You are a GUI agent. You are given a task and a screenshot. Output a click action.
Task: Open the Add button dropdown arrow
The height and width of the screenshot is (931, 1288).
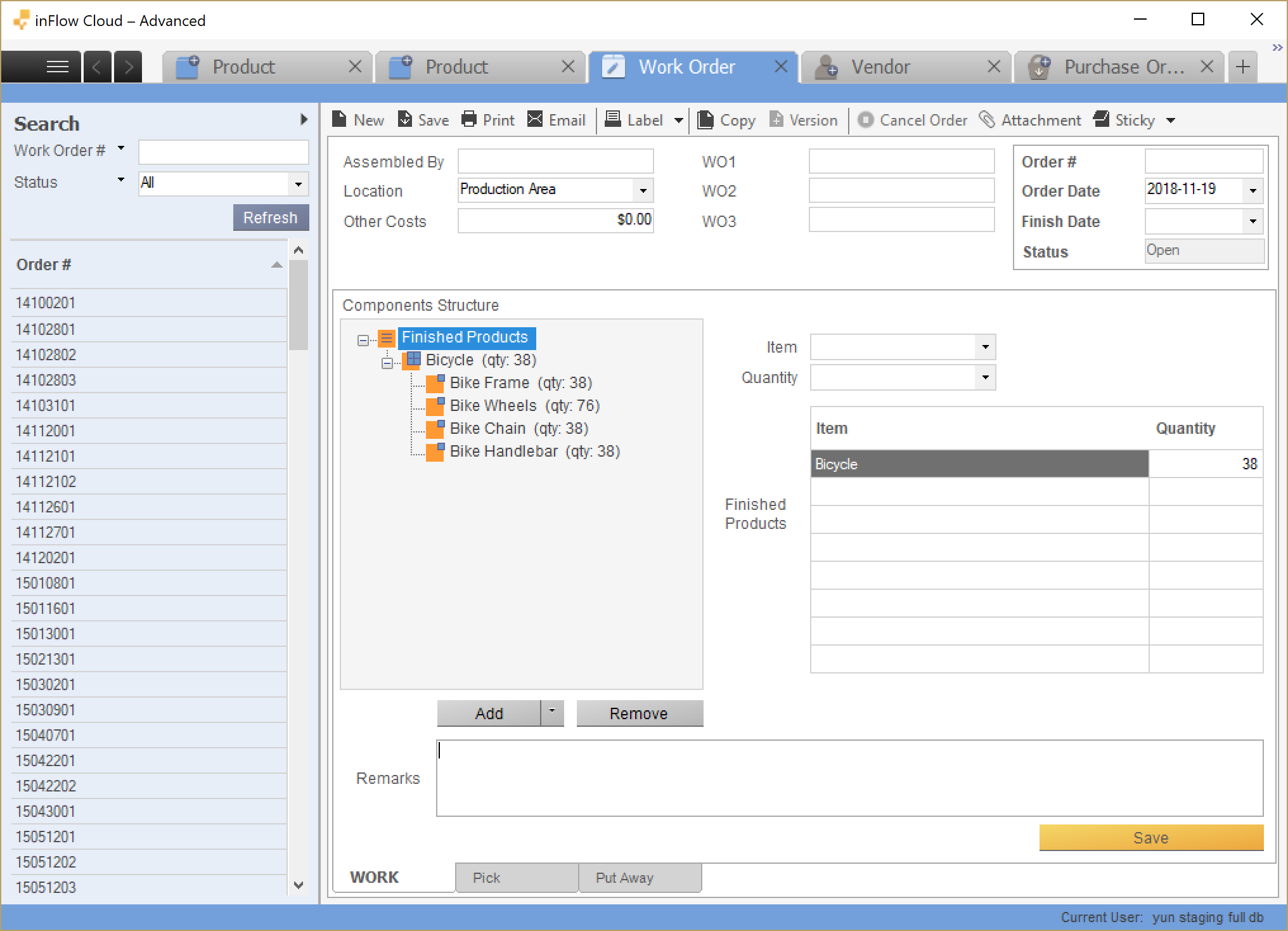552,713
